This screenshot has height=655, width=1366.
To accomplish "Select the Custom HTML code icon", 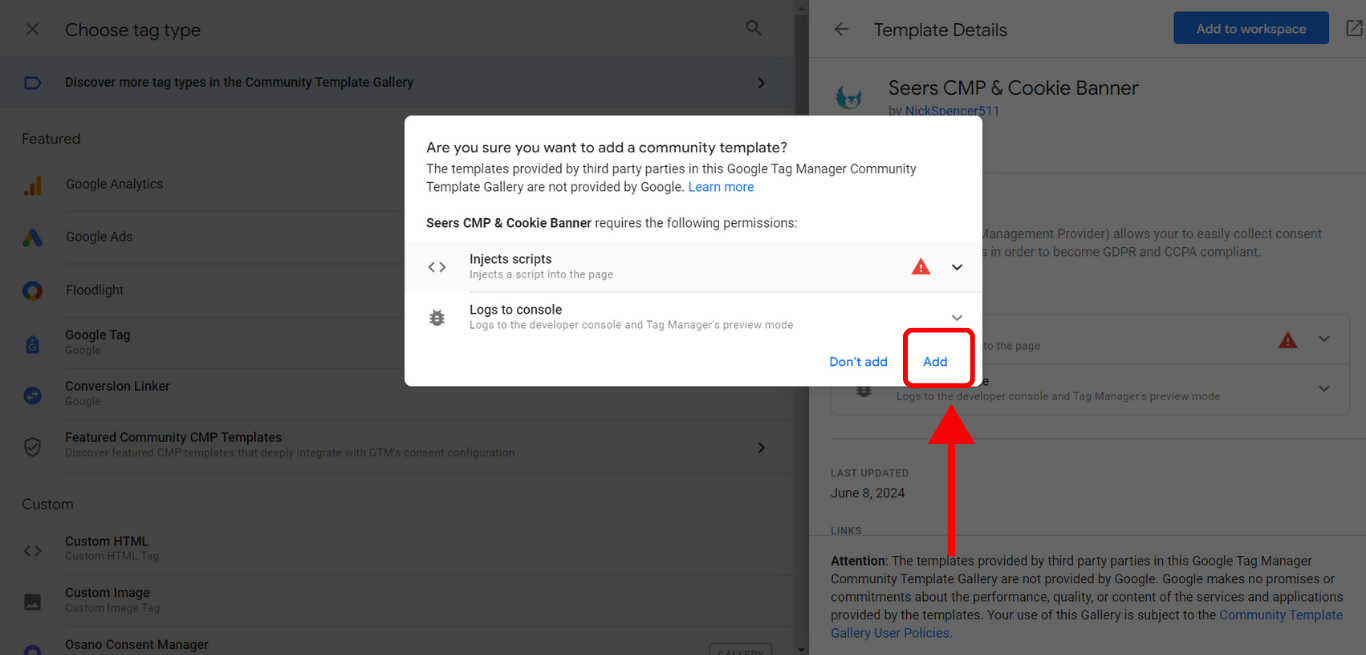I will pyautogui.click(x=33, y=549).
